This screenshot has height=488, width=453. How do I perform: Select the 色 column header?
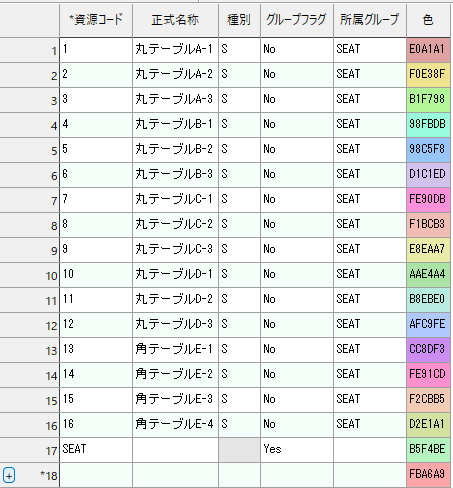pos(428,20)
